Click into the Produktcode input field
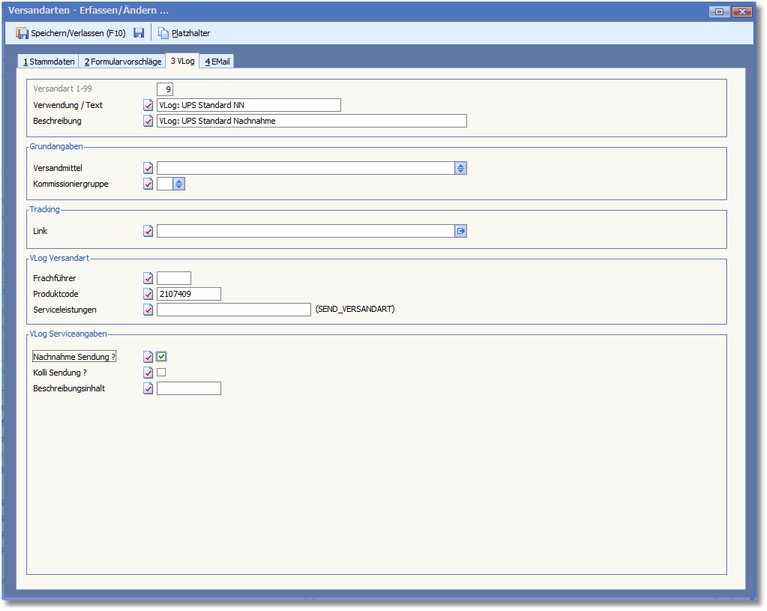The height and width of the screenshot is (611, 767). pyautogui.click(x=188, y=294)
